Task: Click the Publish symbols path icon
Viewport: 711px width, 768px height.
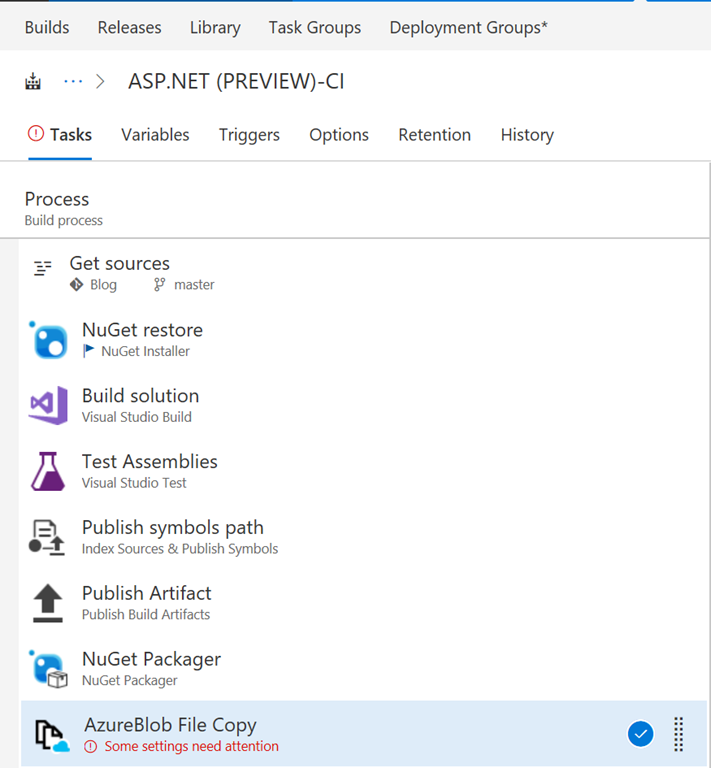Action: 48,537
